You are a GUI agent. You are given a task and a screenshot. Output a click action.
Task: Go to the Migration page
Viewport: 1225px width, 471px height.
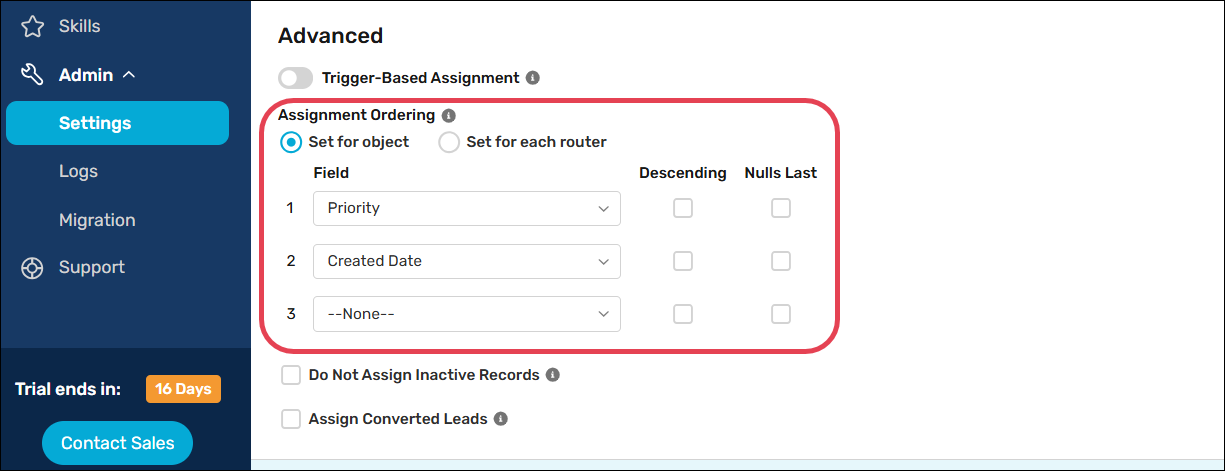click(x=97, y=220)
